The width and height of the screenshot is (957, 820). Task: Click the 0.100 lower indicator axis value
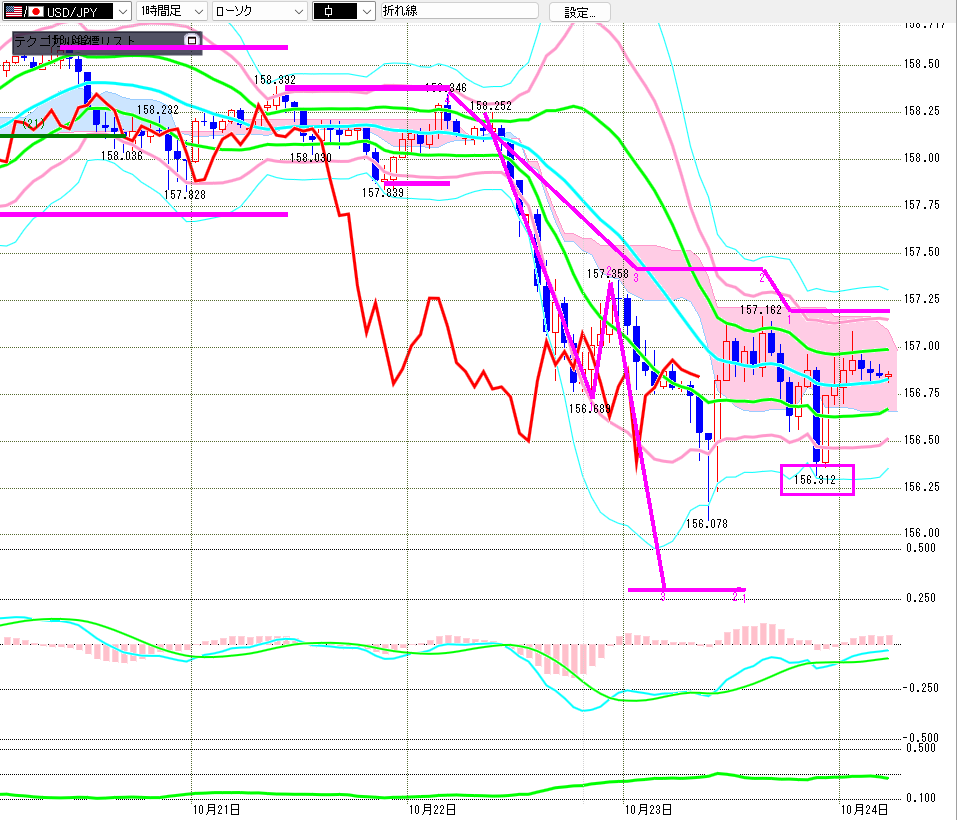921,798
